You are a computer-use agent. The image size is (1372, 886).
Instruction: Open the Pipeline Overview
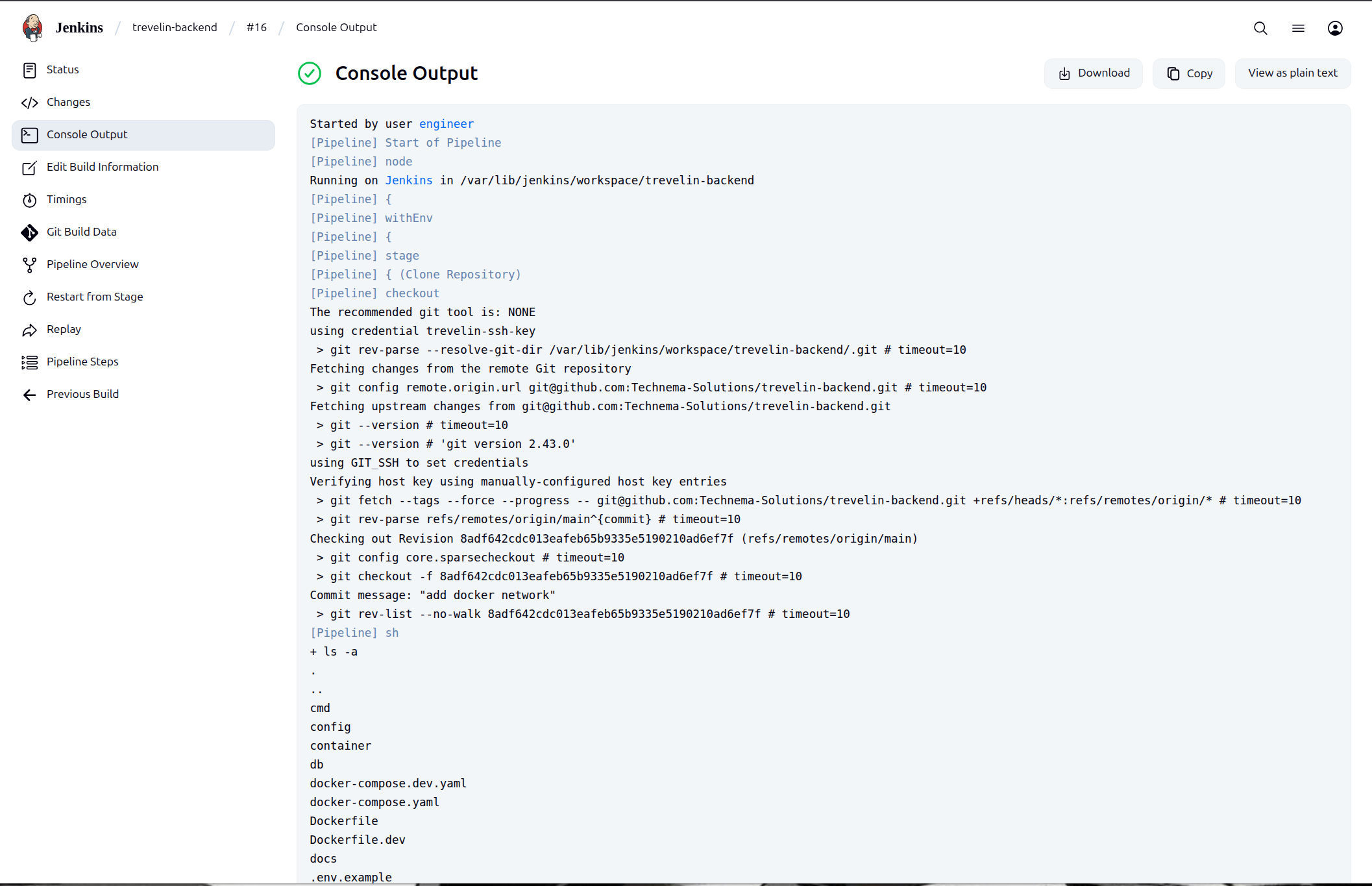click(92, 264)
